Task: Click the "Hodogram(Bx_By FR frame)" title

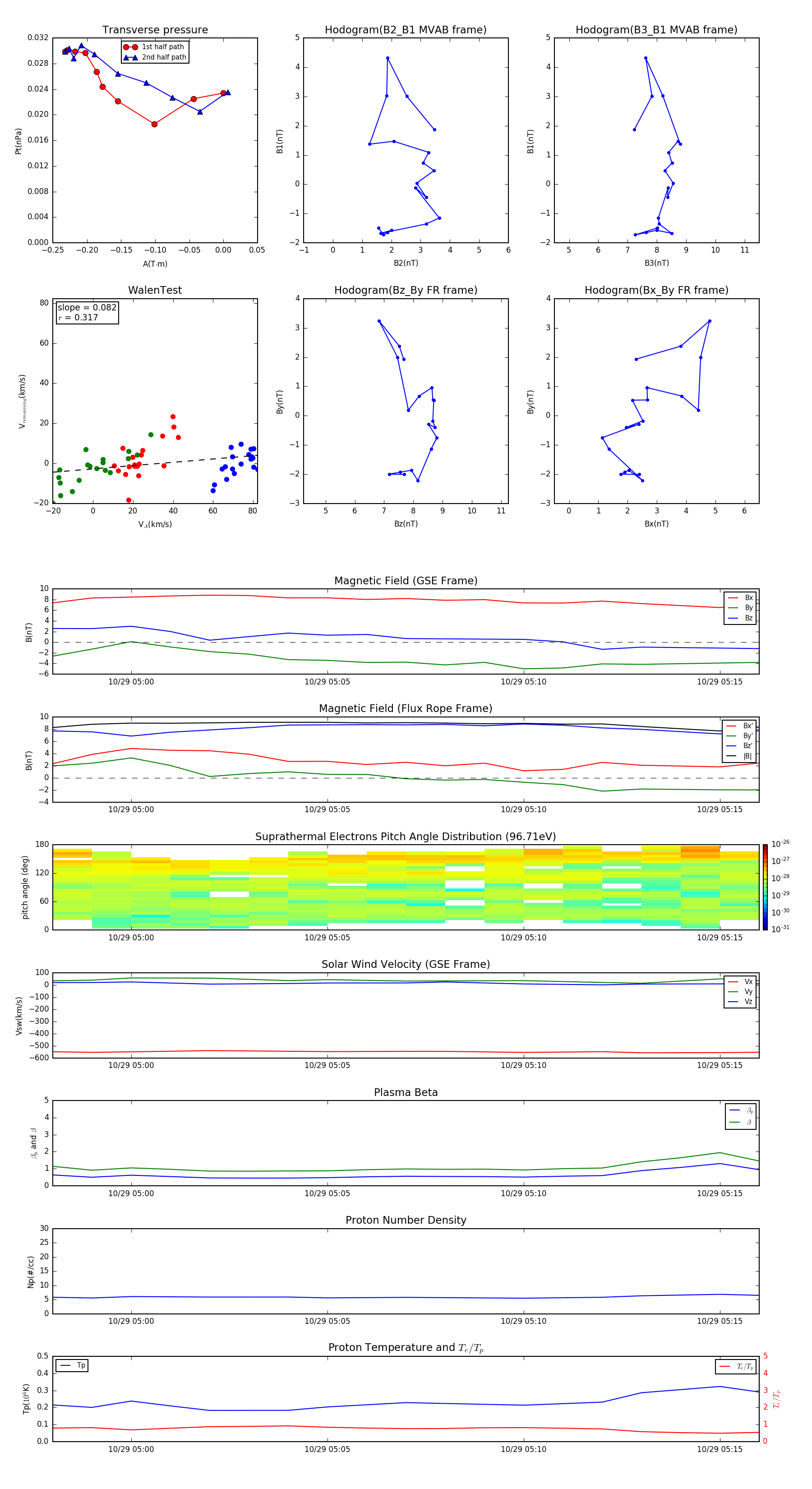Action: coord(656,290)
